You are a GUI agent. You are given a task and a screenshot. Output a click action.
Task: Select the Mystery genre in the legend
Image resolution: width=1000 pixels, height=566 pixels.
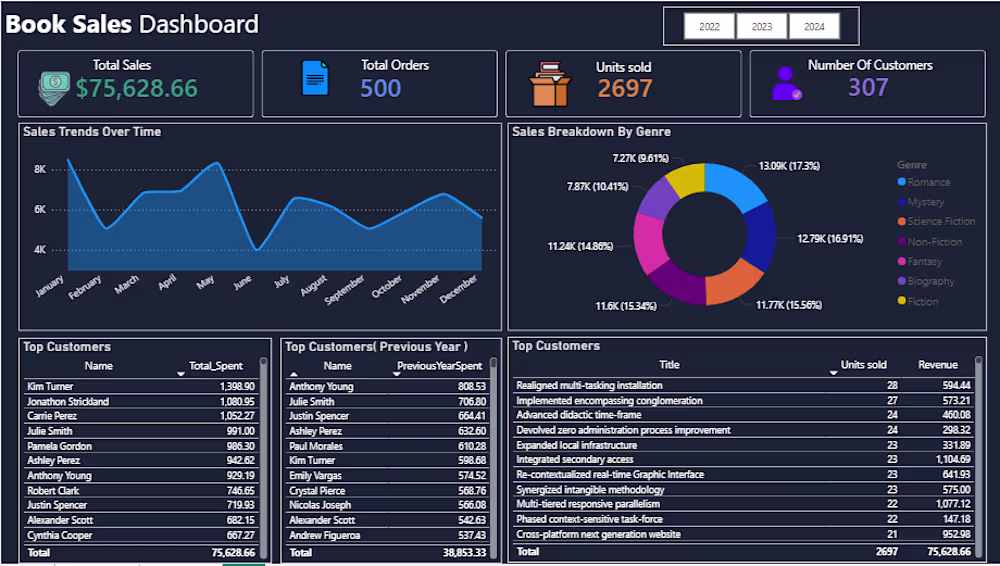pos(921,202)
